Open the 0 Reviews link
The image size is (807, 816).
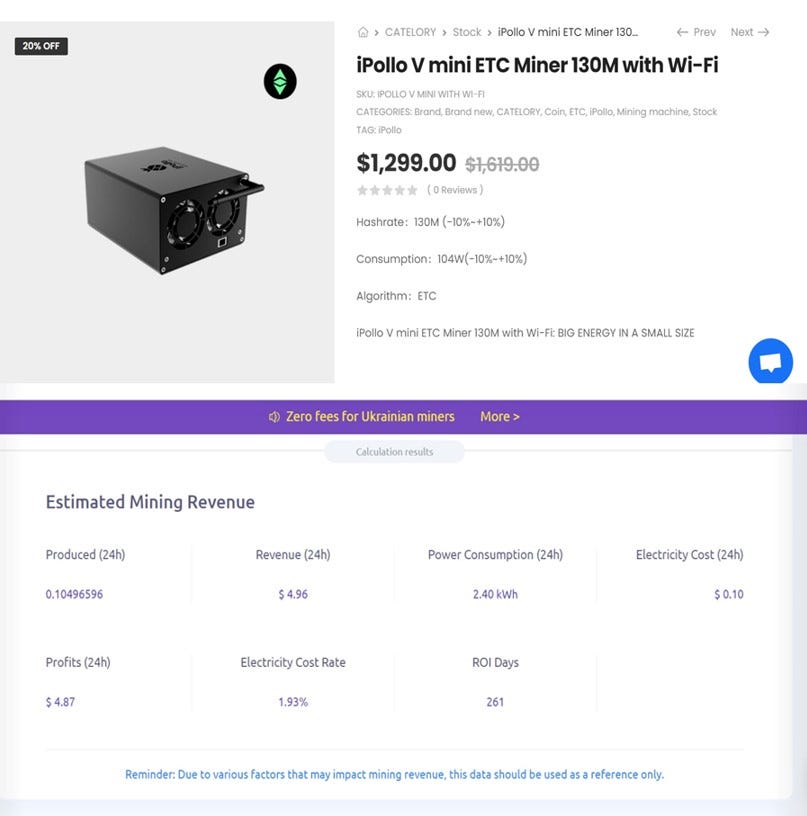tap(455, 190)
